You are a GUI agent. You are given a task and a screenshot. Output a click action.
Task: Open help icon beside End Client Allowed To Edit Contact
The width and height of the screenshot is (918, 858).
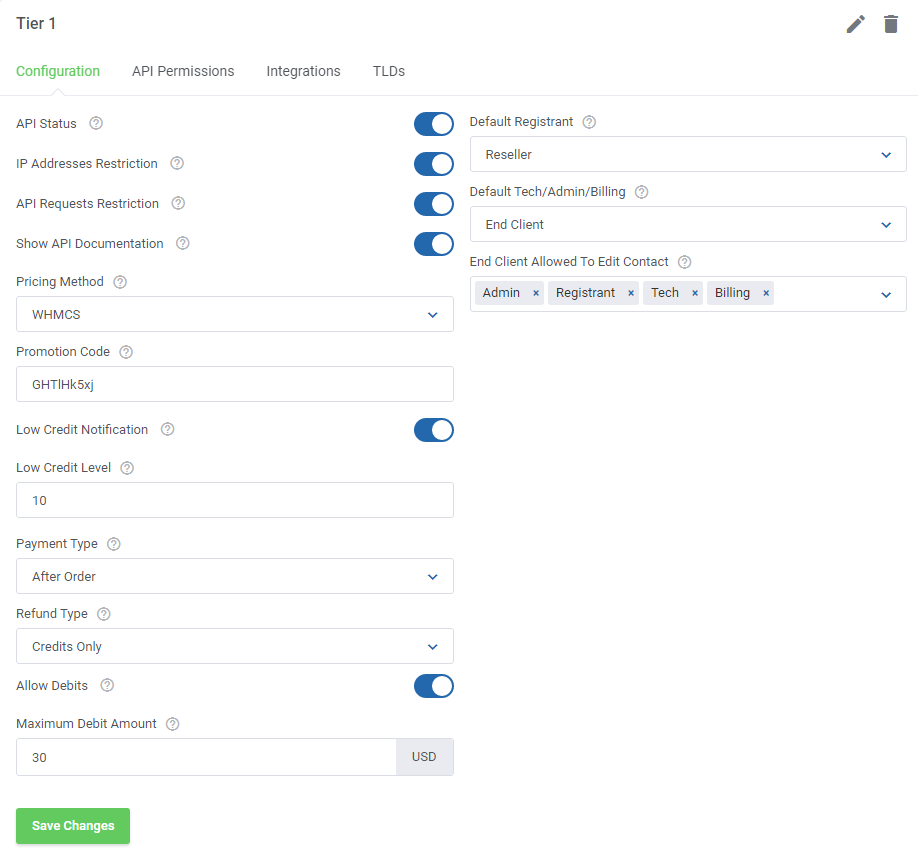pos(684,262)
